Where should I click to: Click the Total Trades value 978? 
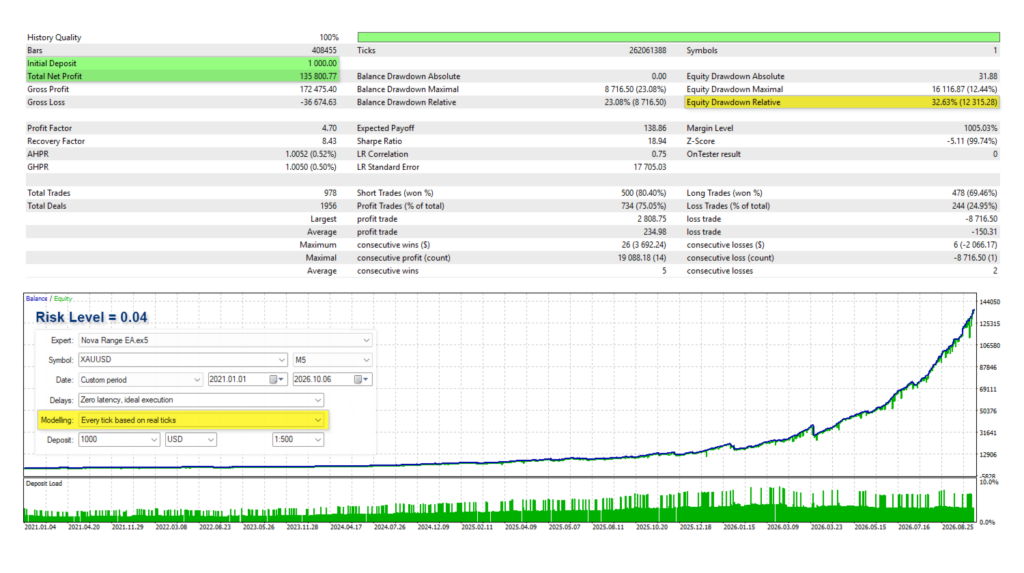[330, 193]
